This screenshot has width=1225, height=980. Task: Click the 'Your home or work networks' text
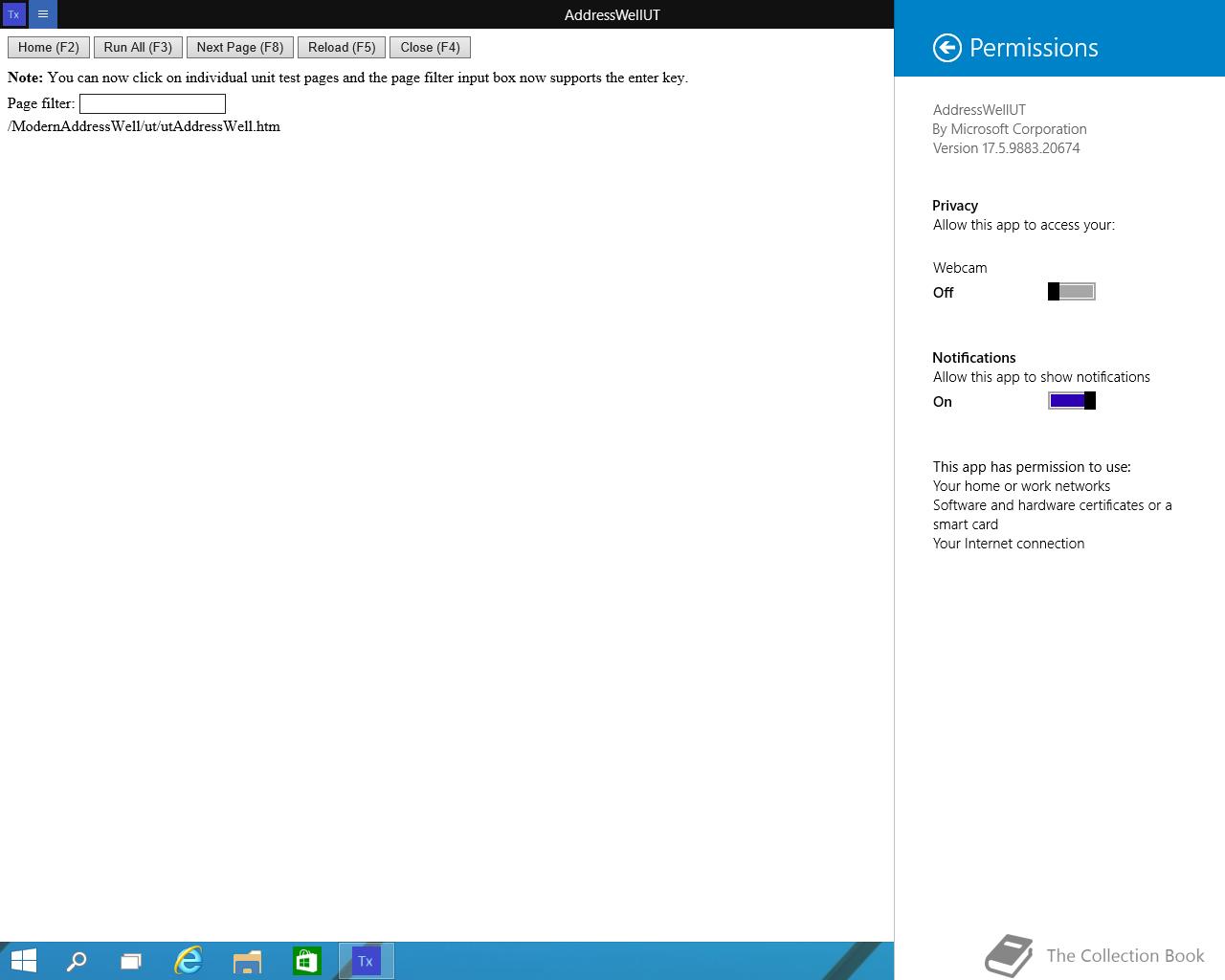point(1021,486)
